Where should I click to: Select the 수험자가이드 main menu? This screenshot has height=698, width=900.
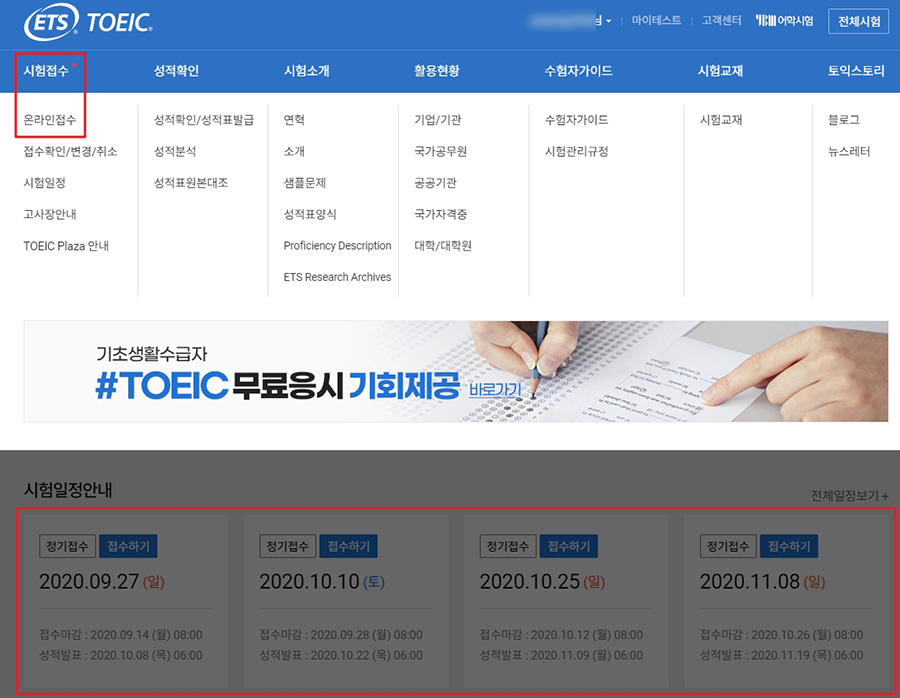(x=578, y=71)
